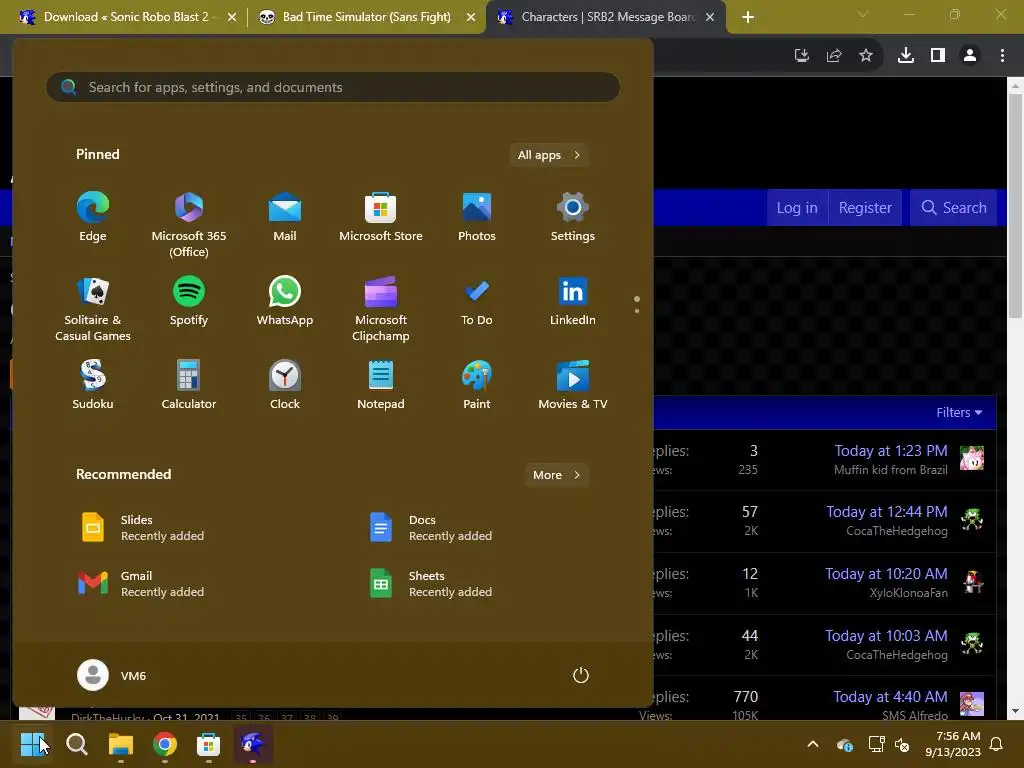Click Log in on SRB2 forum
1024x768 pixels.
(x=797, y=208)
